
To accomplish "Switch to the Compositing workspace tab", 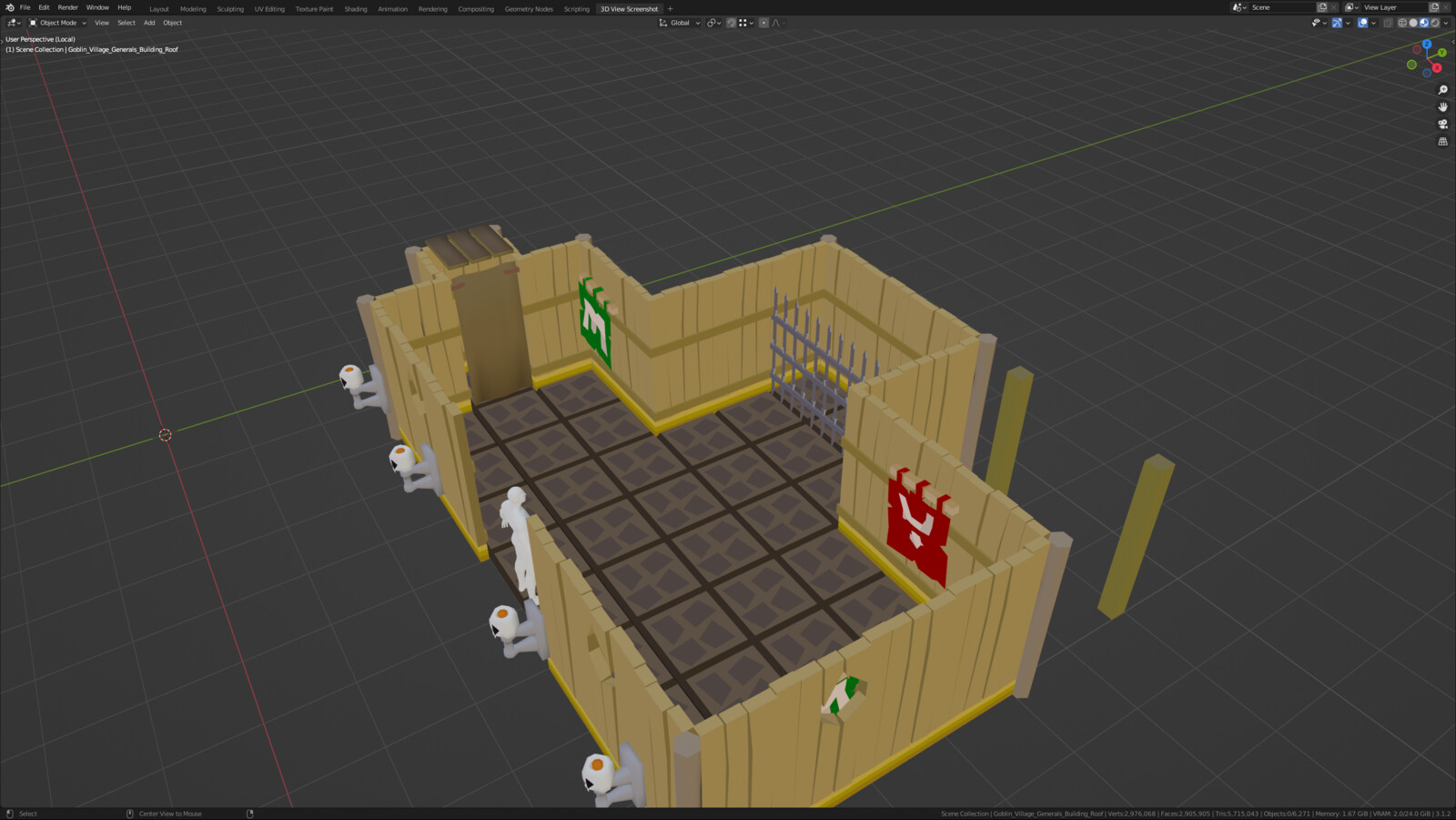I will [476, 9].
